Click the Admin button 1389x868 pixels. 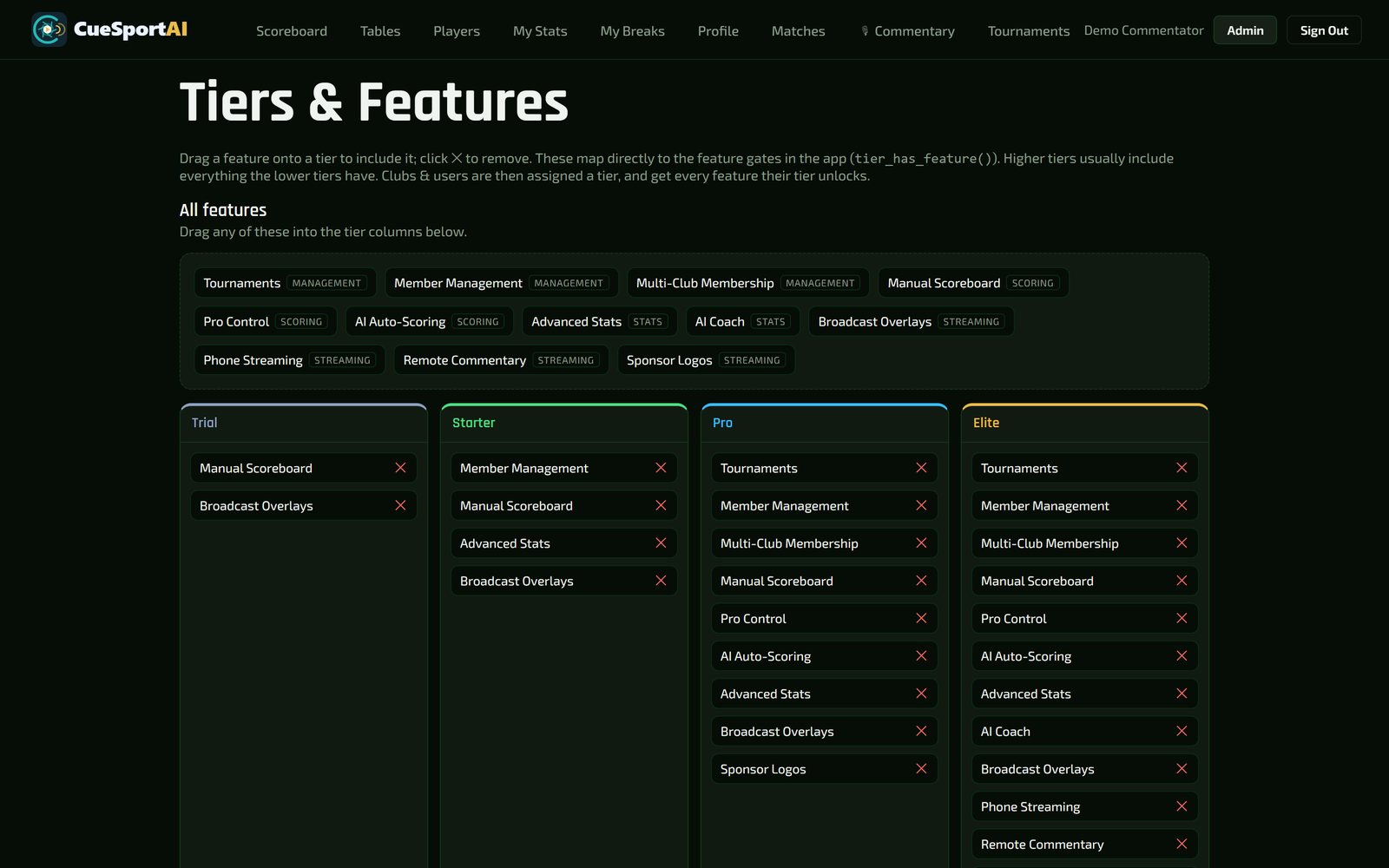(x=1245, y=30)
